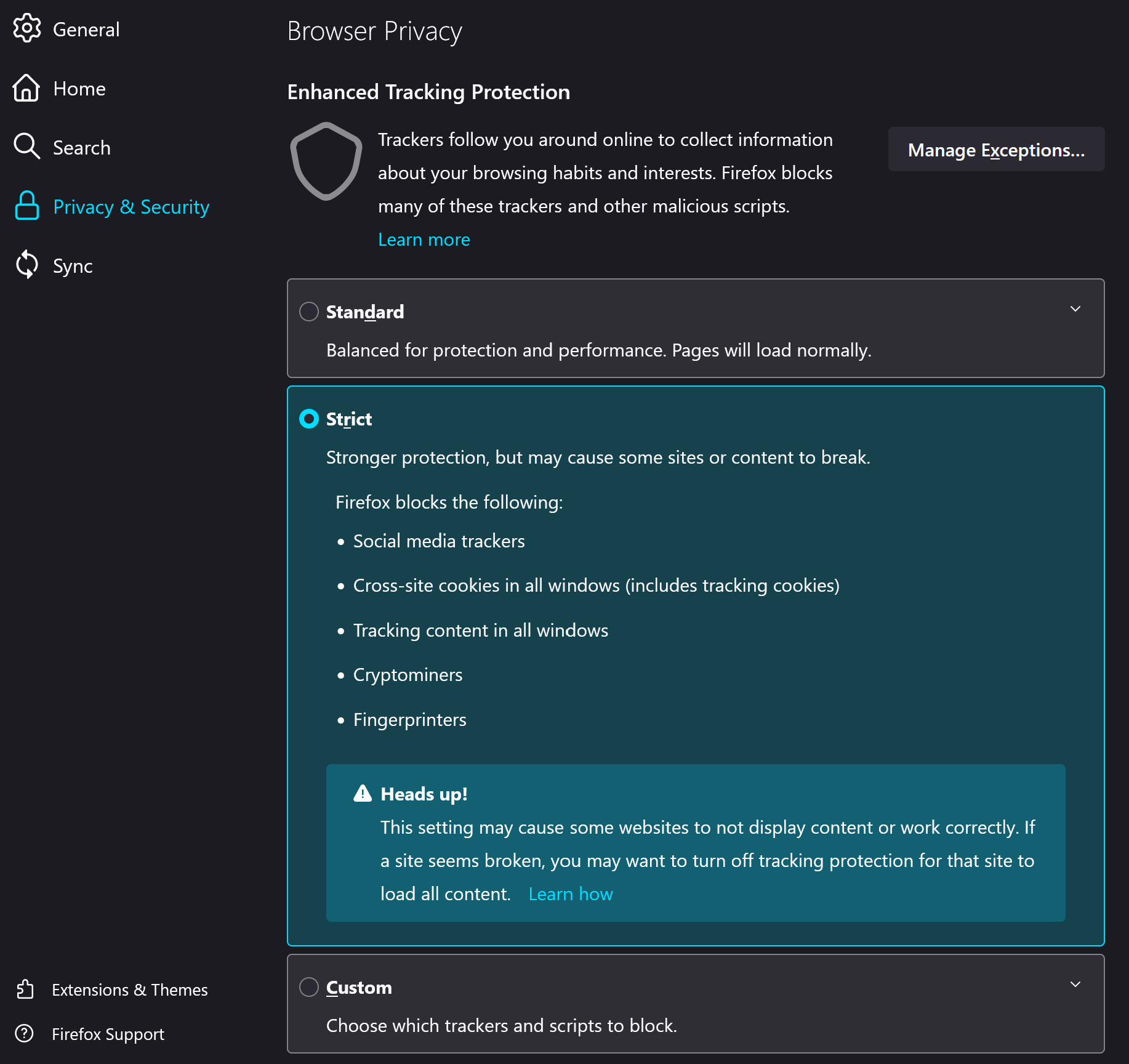Viewport: 1129px width, 1064px height.
Task: Open Firefox Support from the sidebar
Action: (108, 1034)
